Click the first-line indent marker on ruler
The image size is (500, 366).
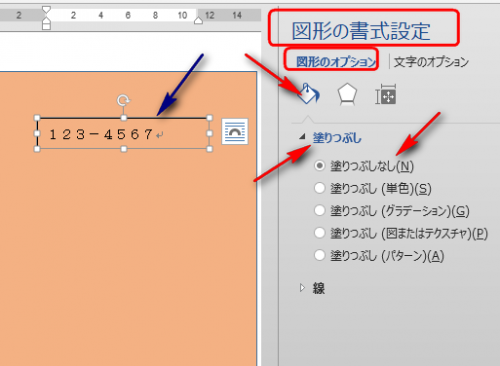(46, 10)
